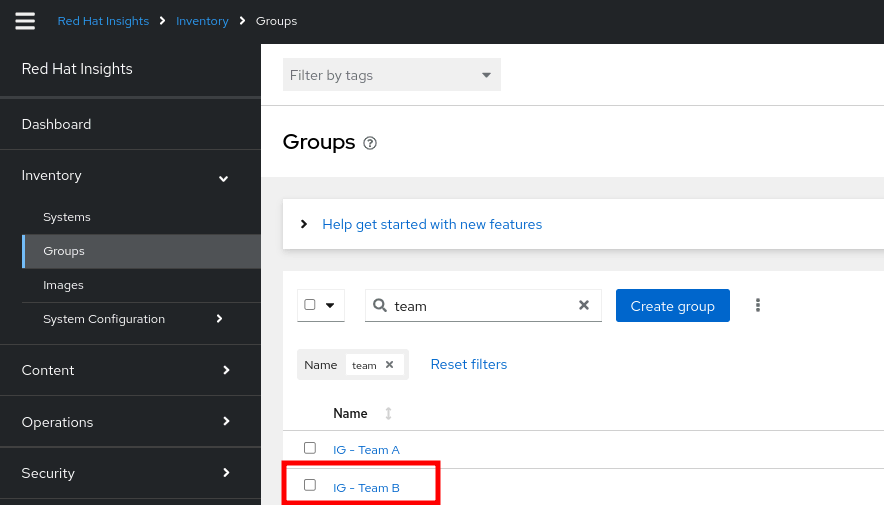Toggle the bulk select checkbox
884x505 pixels.
[x=310, y=305]
